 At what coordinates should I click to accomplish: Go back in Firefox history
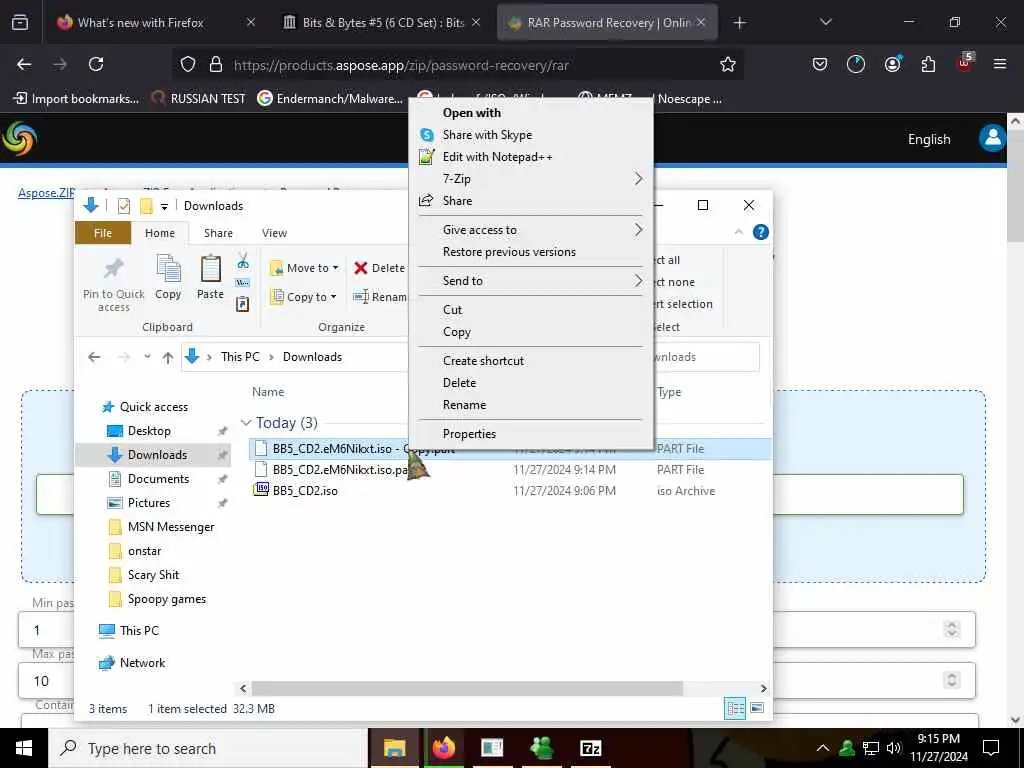click(24, 64)
